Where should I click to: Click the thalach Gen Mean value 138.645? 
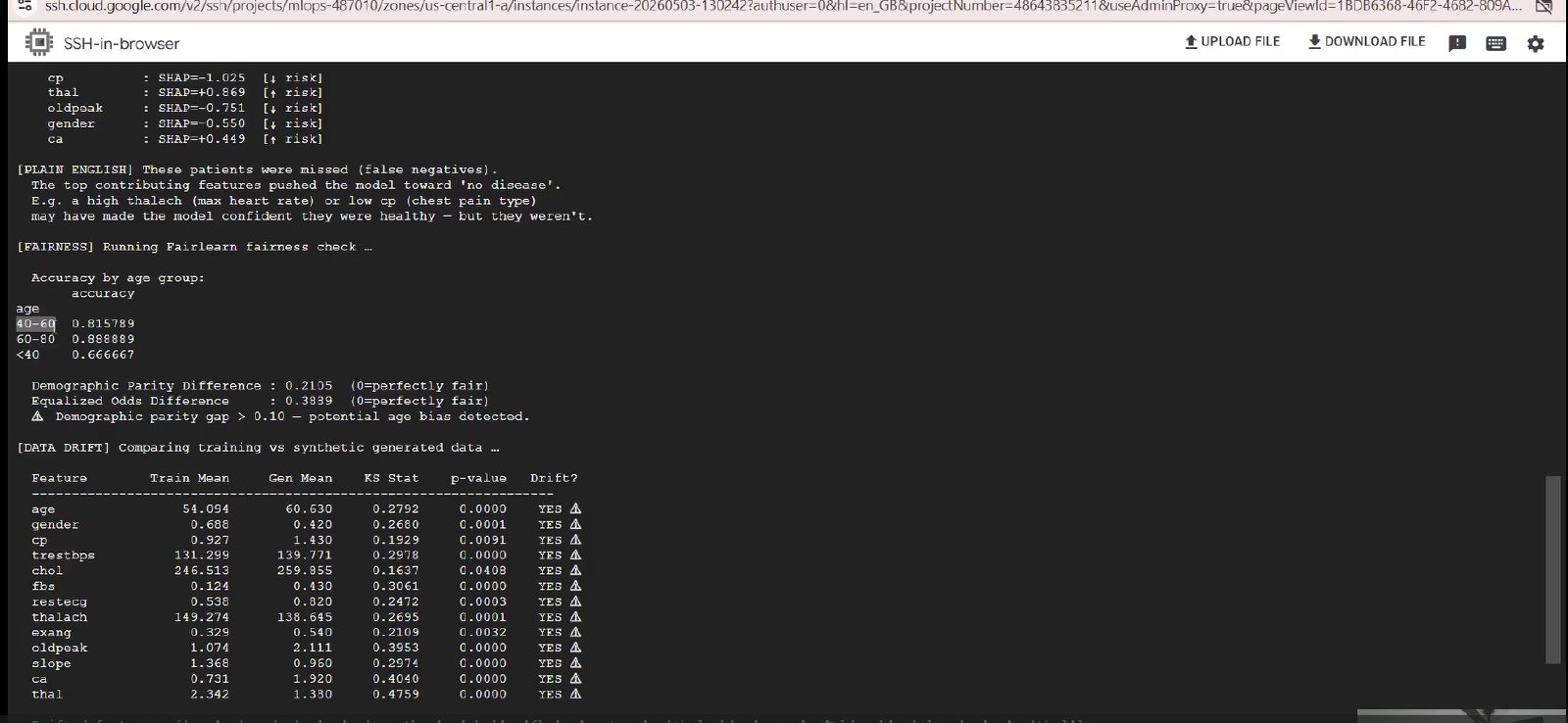click(x=305, y=618)
